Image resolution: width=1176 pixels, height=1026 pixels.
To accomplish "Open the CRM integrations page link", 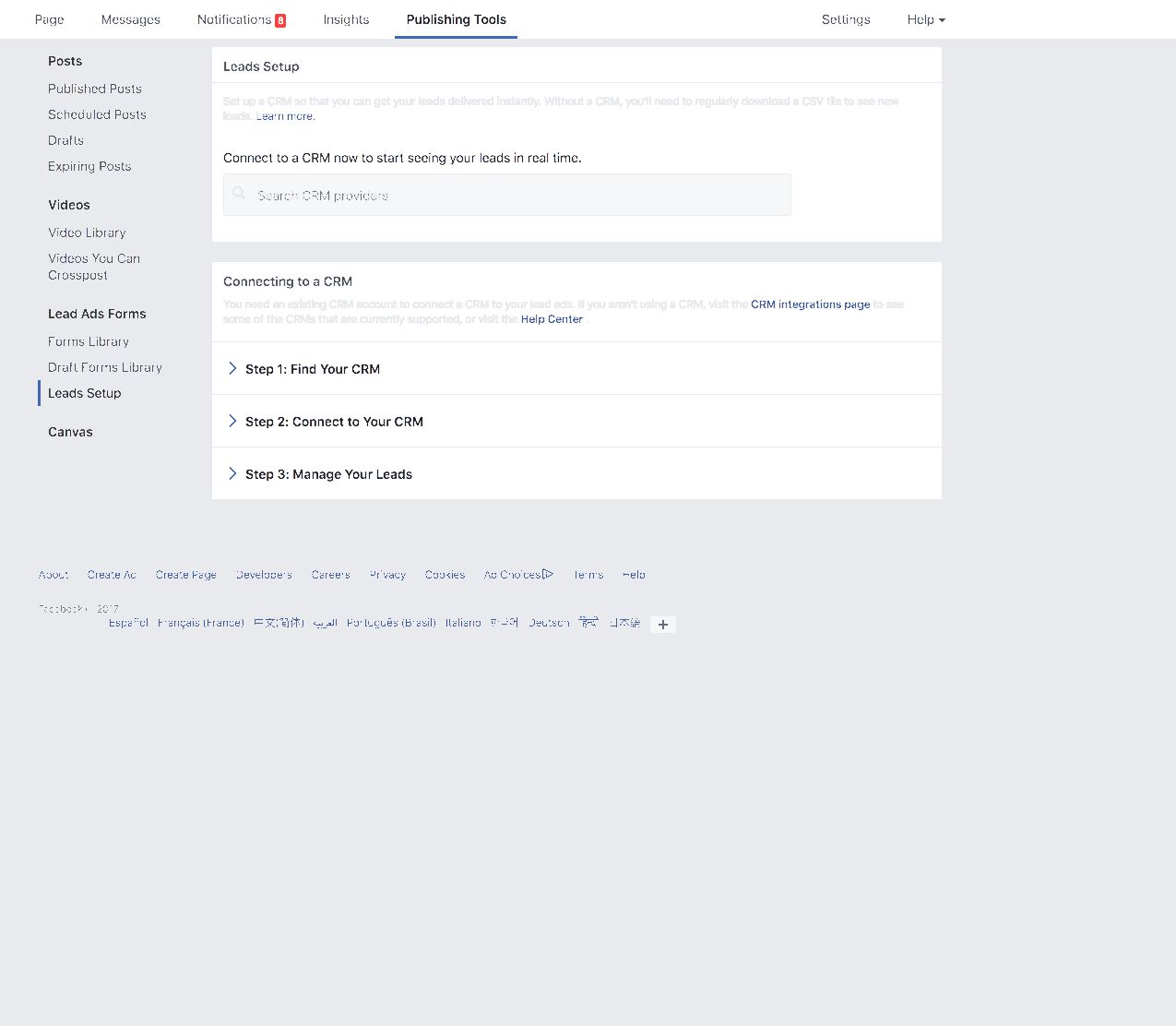I will coord(810,304).
